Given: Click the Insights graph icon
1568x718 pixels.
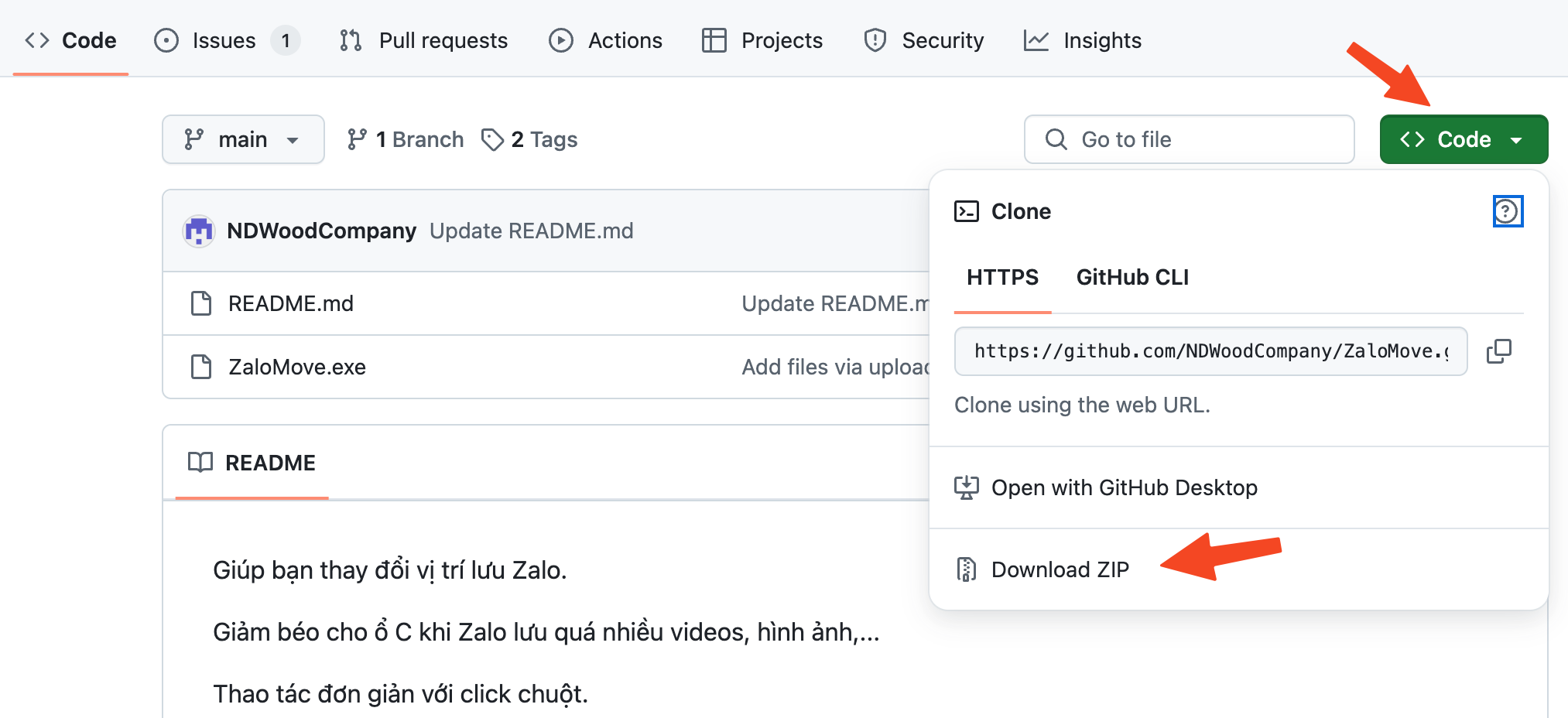Looking at the screenshot, I should pyautogui.click(x=1036, y=40).
